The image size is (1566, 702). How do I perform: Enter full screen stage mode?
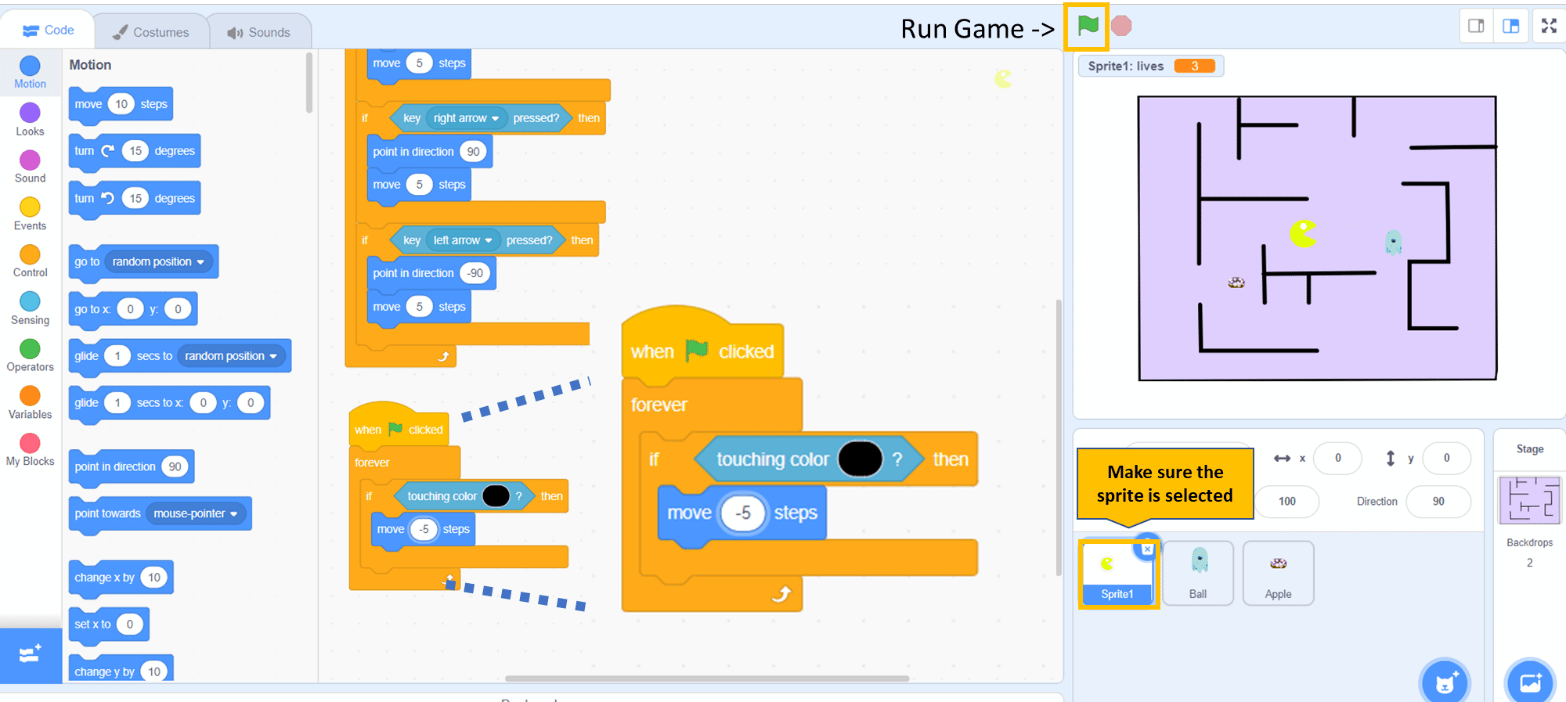1549,26
